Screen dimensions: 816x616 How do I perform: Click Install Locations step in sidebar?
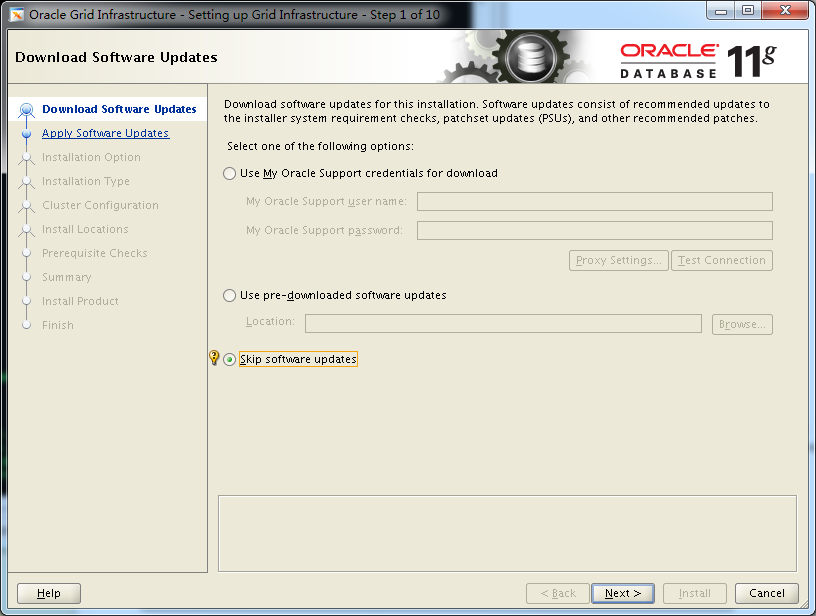pos(85,229)
